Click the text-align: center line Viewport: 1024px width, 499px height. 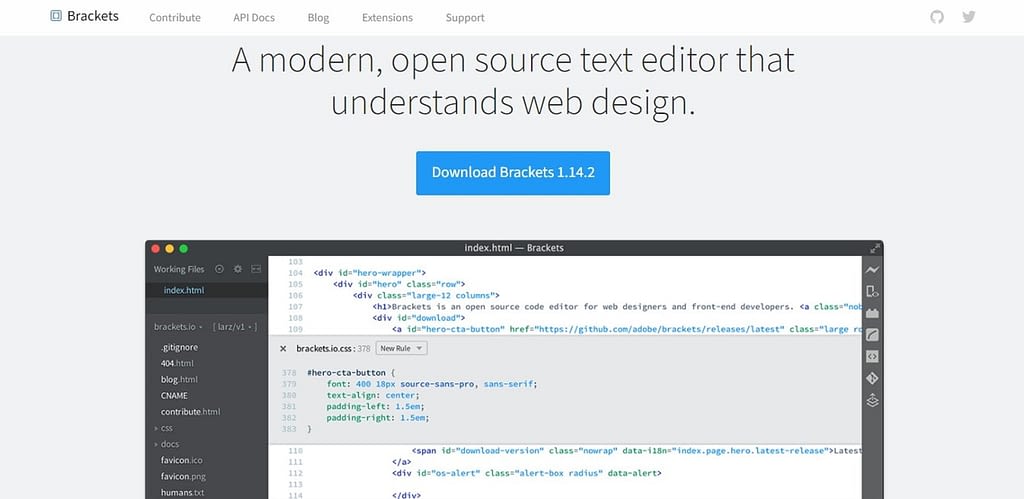pos(373,395)
